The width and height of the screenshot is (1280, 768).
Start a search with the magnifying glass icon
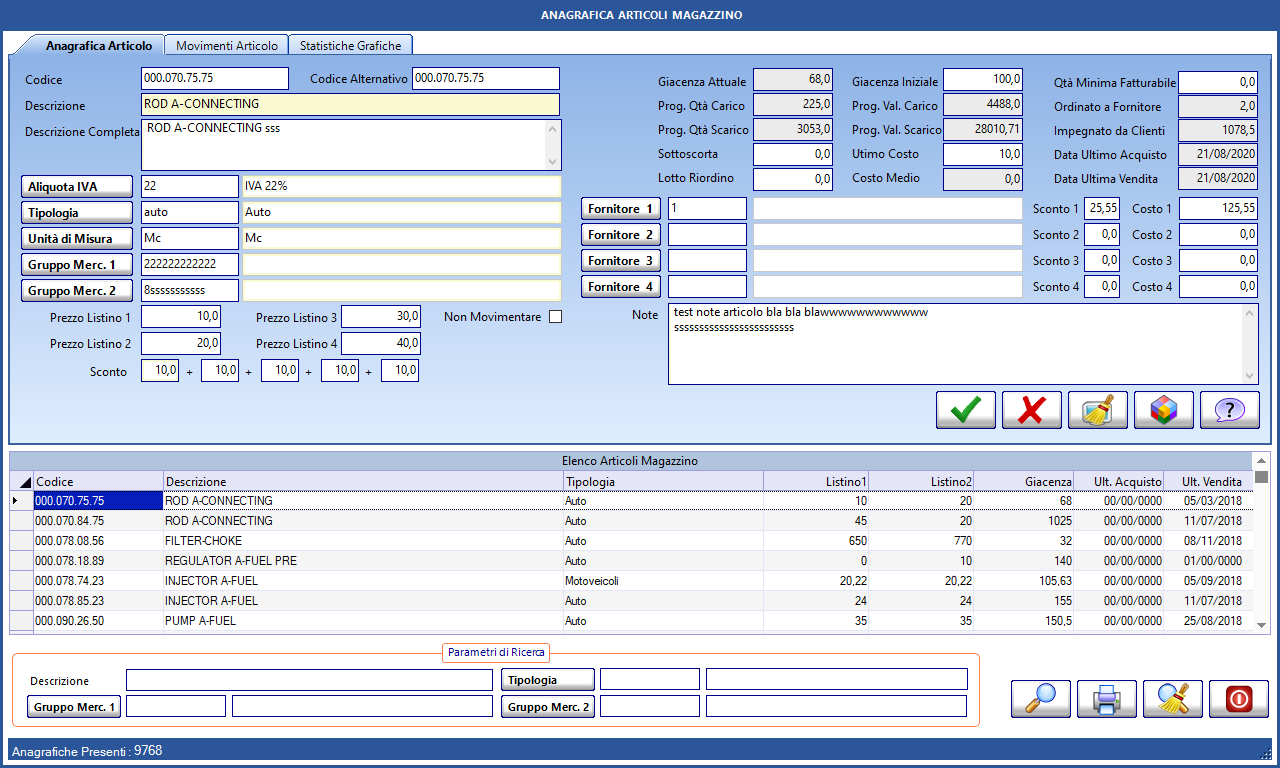1040,698
